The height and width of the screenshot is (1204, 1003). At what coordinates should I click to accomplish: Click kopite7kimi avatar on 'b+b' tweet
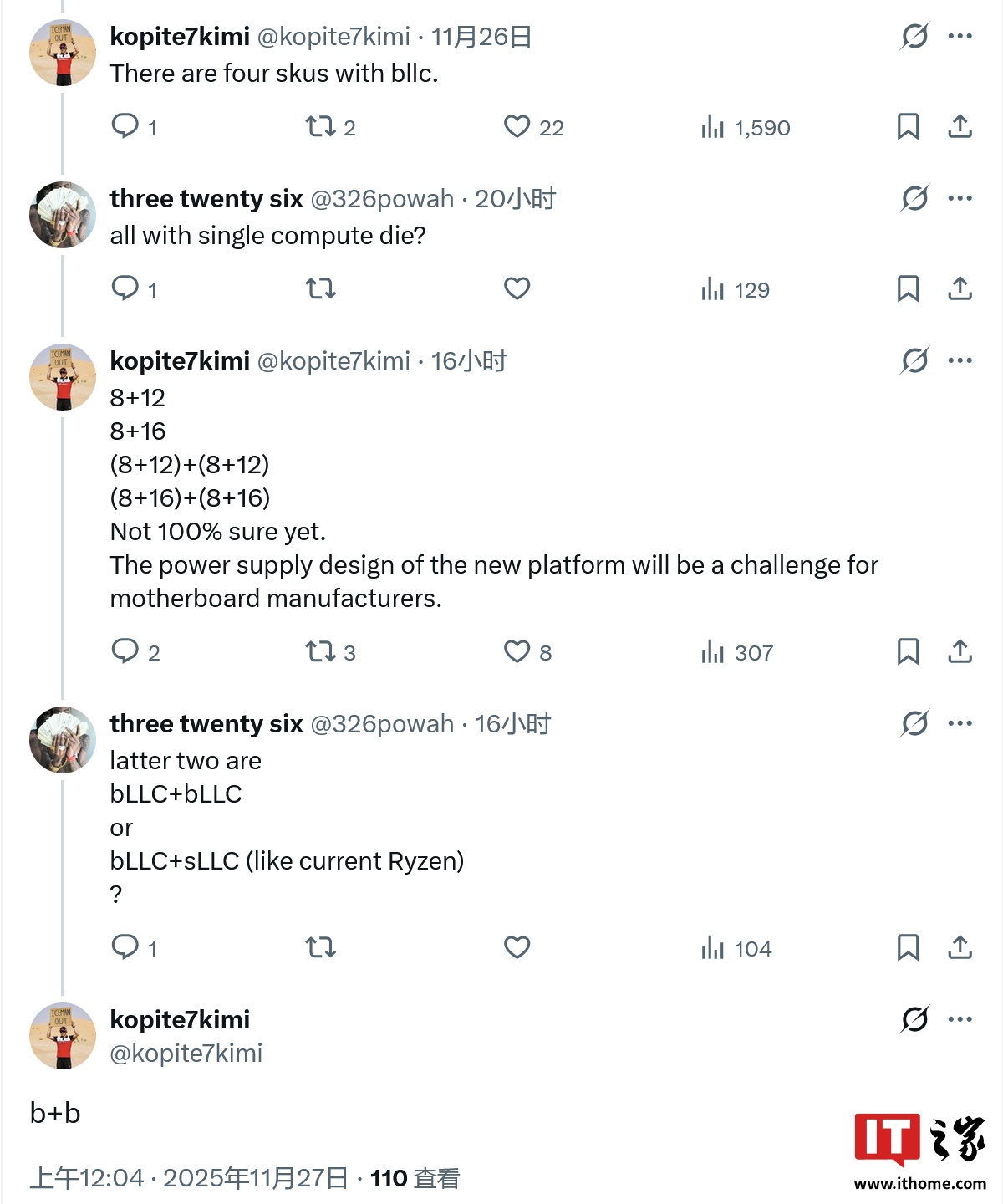63,1036
